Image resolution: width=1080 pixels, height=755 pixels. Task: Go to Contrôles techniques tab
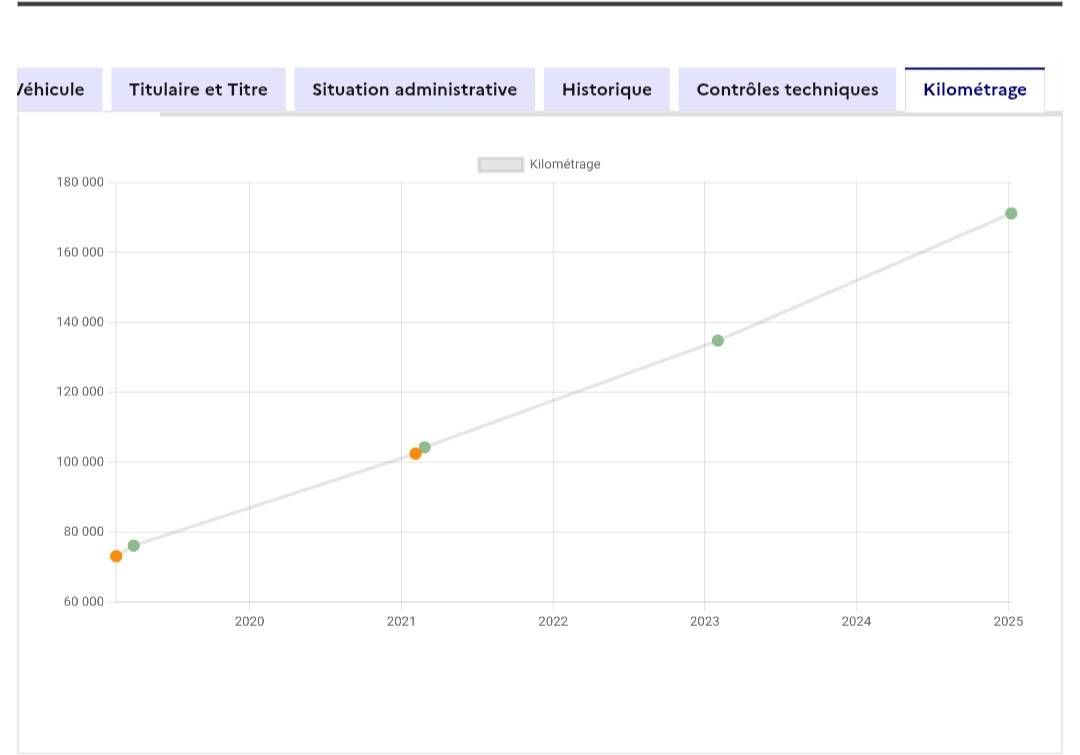(x=787, y=90)
